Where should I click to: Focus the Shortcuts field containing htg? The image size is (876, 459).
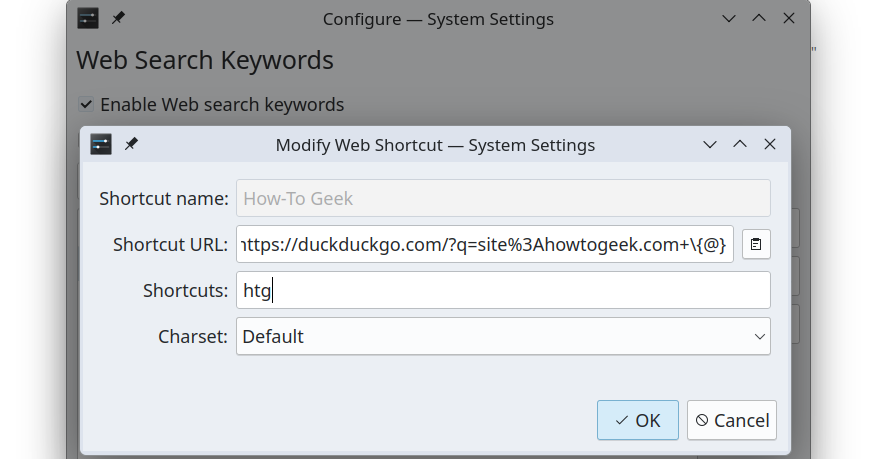point(503,291)
